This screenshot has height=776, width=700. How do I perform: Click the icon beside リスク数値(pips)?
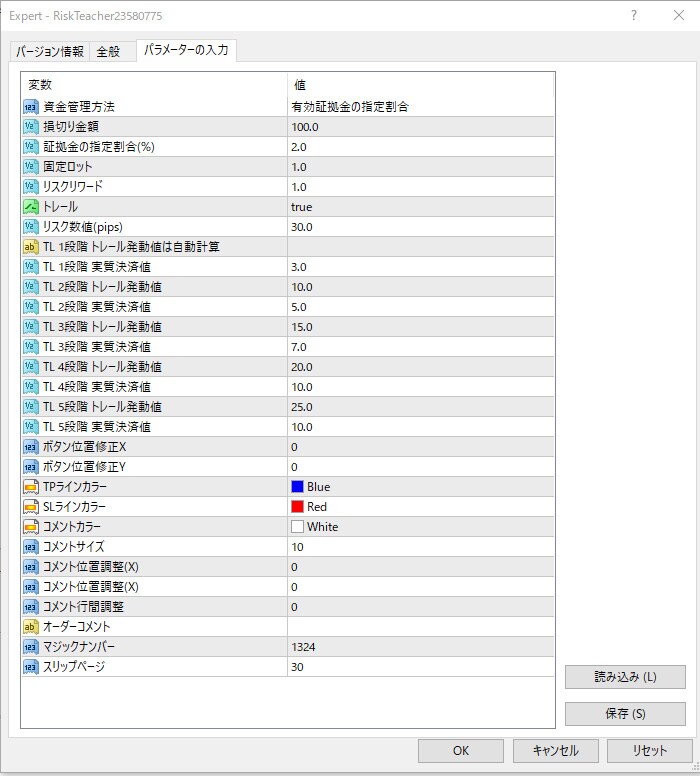point(31,227)
